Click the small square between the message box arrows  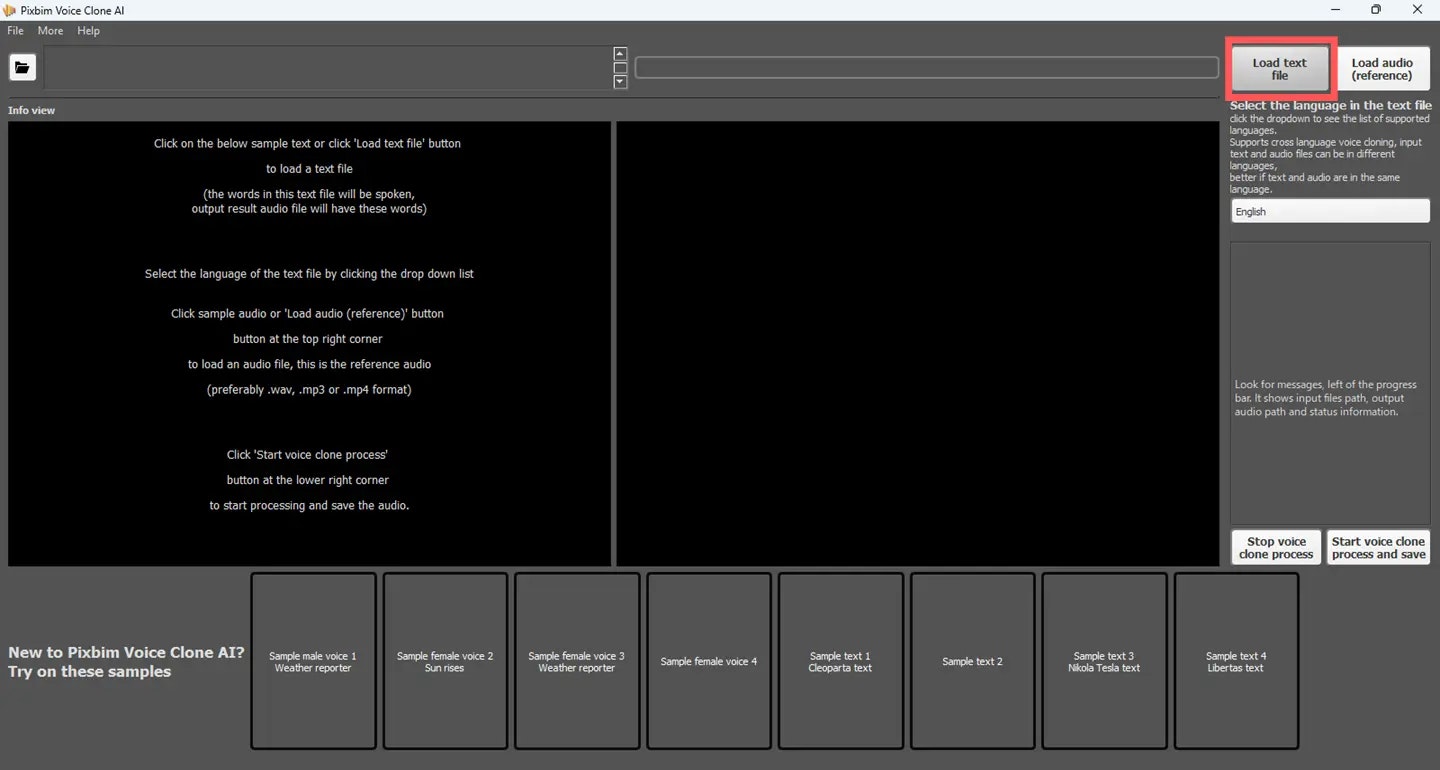point(620,68)
